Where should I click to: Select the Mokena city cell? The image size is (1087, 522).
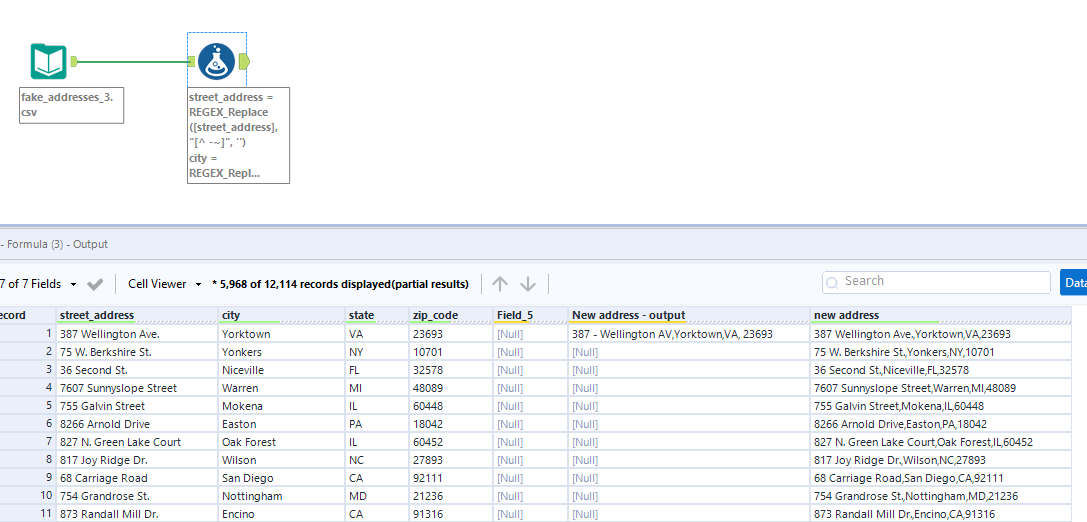pyautogui.click(x=282, y=406)
